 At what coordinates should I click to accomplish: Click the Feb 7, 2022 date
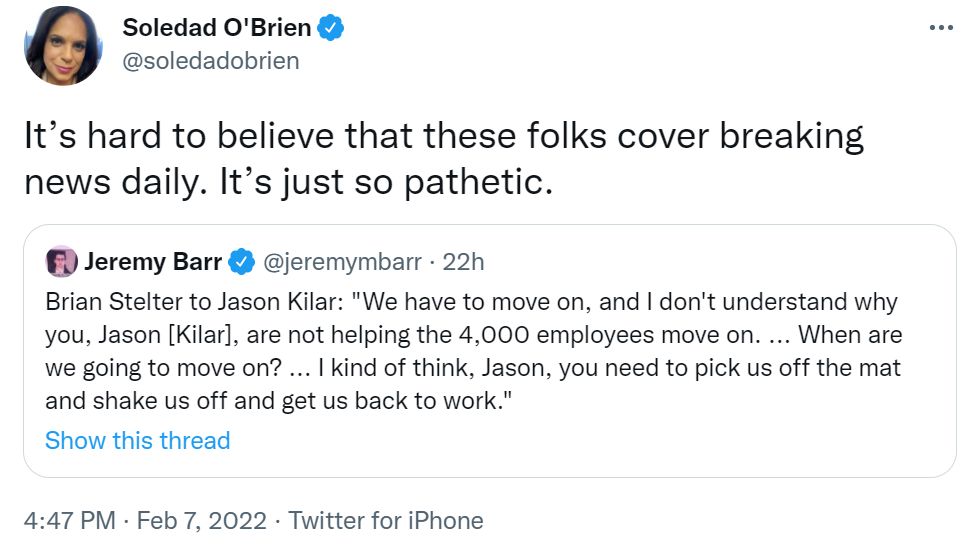point(201,521)
